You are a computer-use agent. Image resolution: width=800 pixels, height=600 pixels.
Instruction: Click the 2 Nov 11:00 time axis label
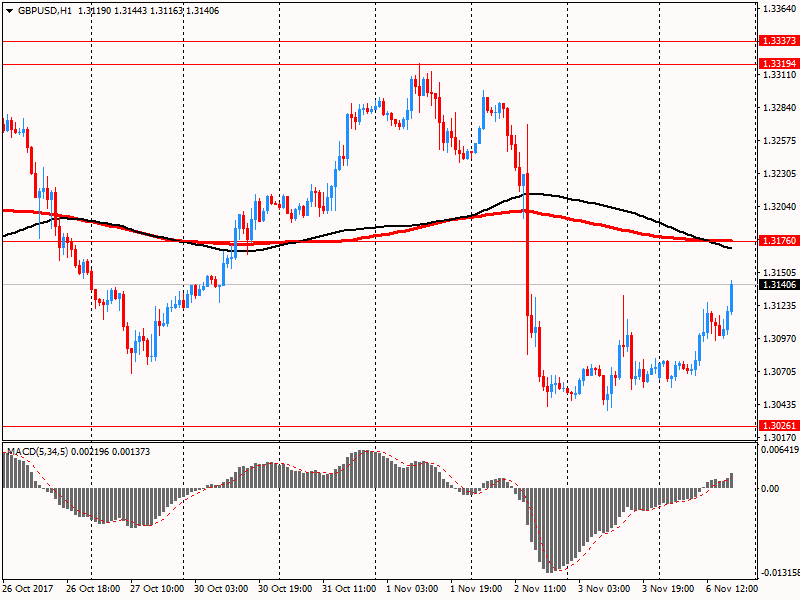coord(540,589)
